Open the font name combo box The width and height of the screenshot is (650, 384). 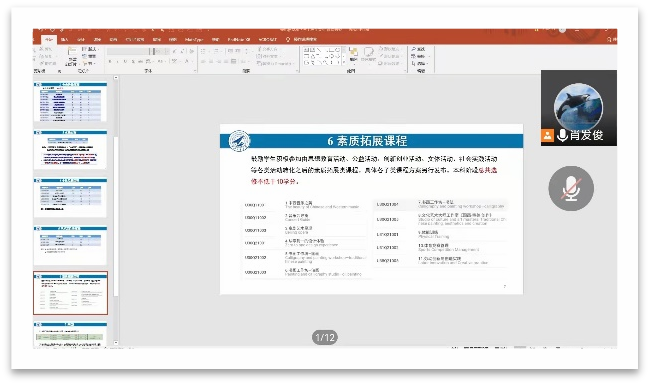[x=128, y=51]
